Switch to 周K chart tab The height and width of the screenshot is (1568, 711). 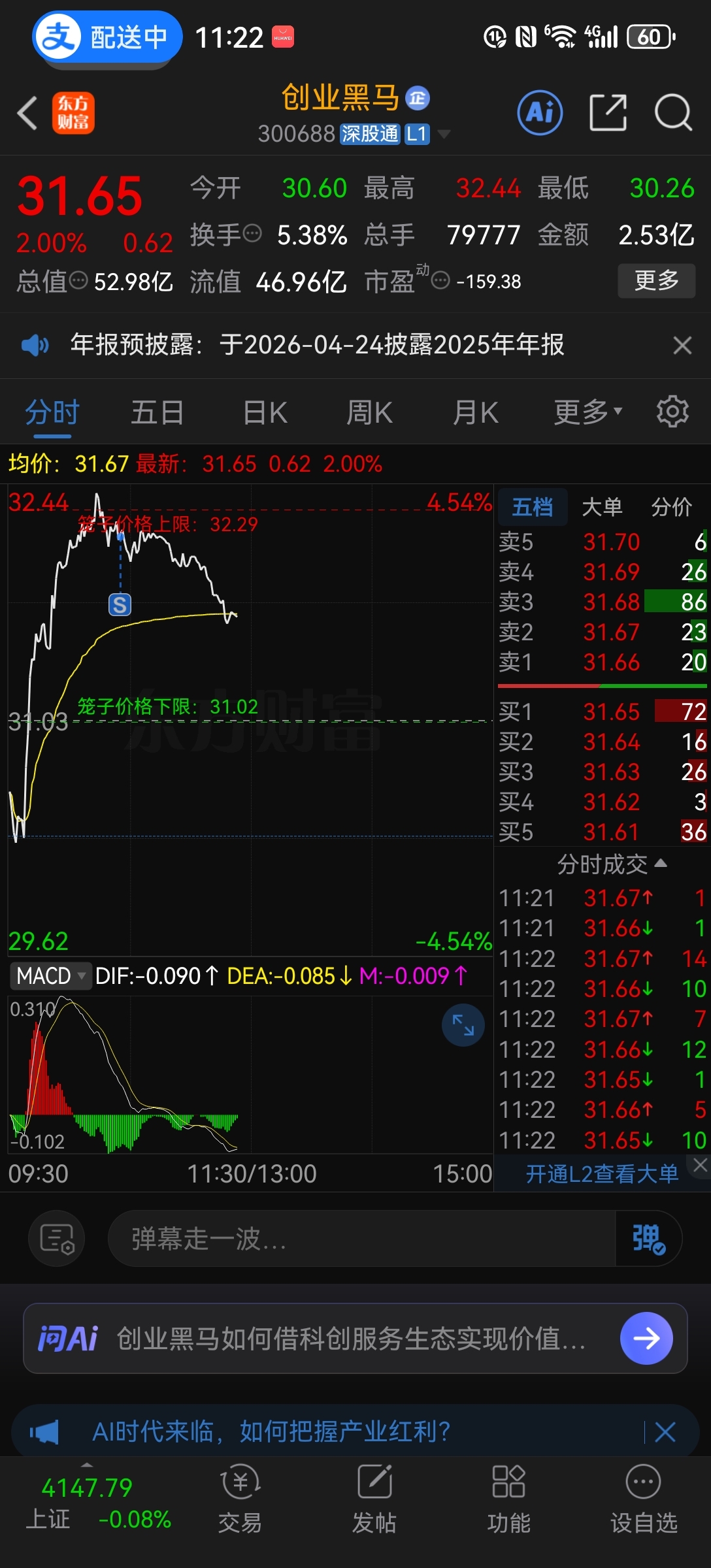pyautogui.click(x=370, y=413)
